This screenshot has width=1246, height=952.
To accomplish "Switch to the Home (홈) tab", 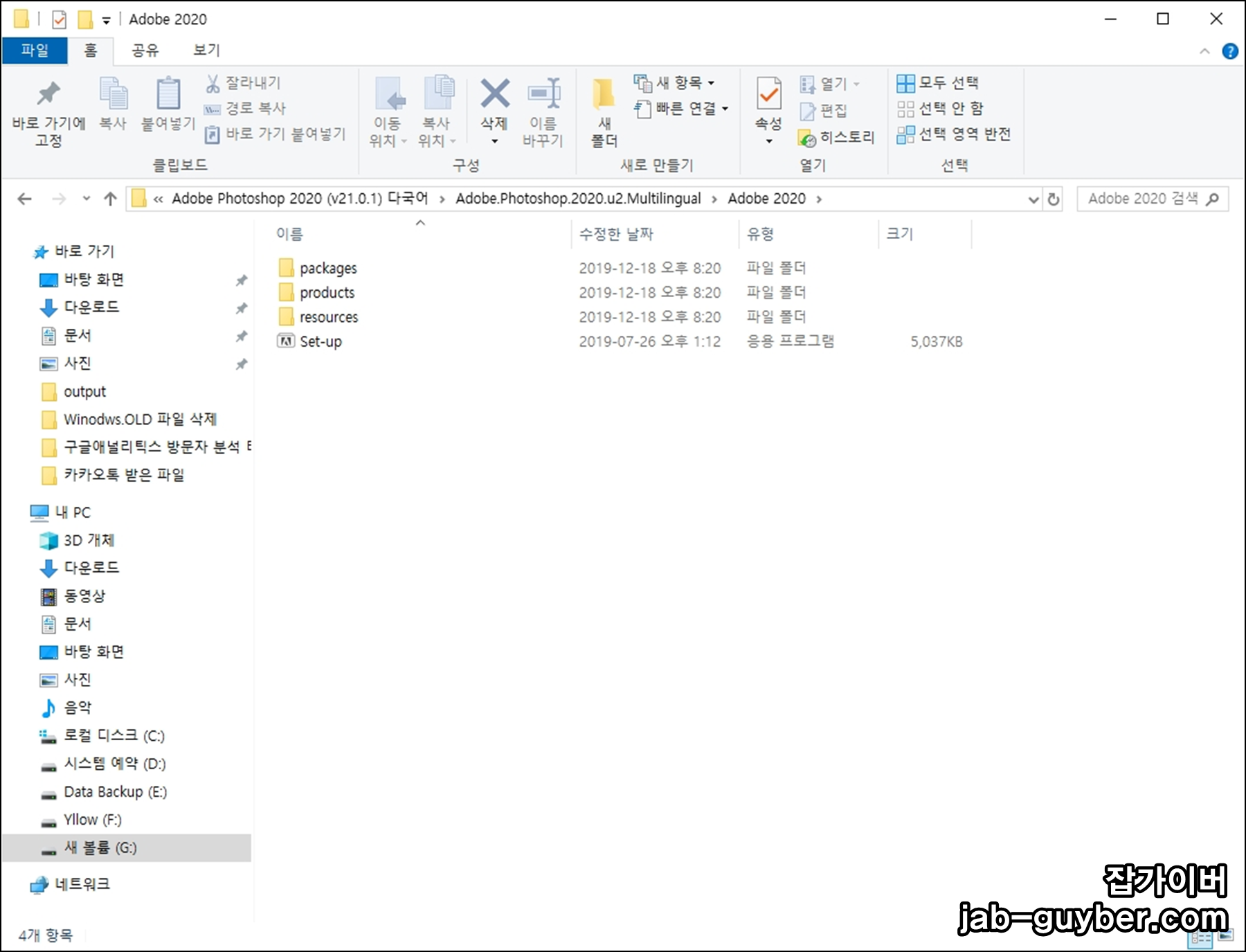I will pyautogui.click(x=91, y=51).
